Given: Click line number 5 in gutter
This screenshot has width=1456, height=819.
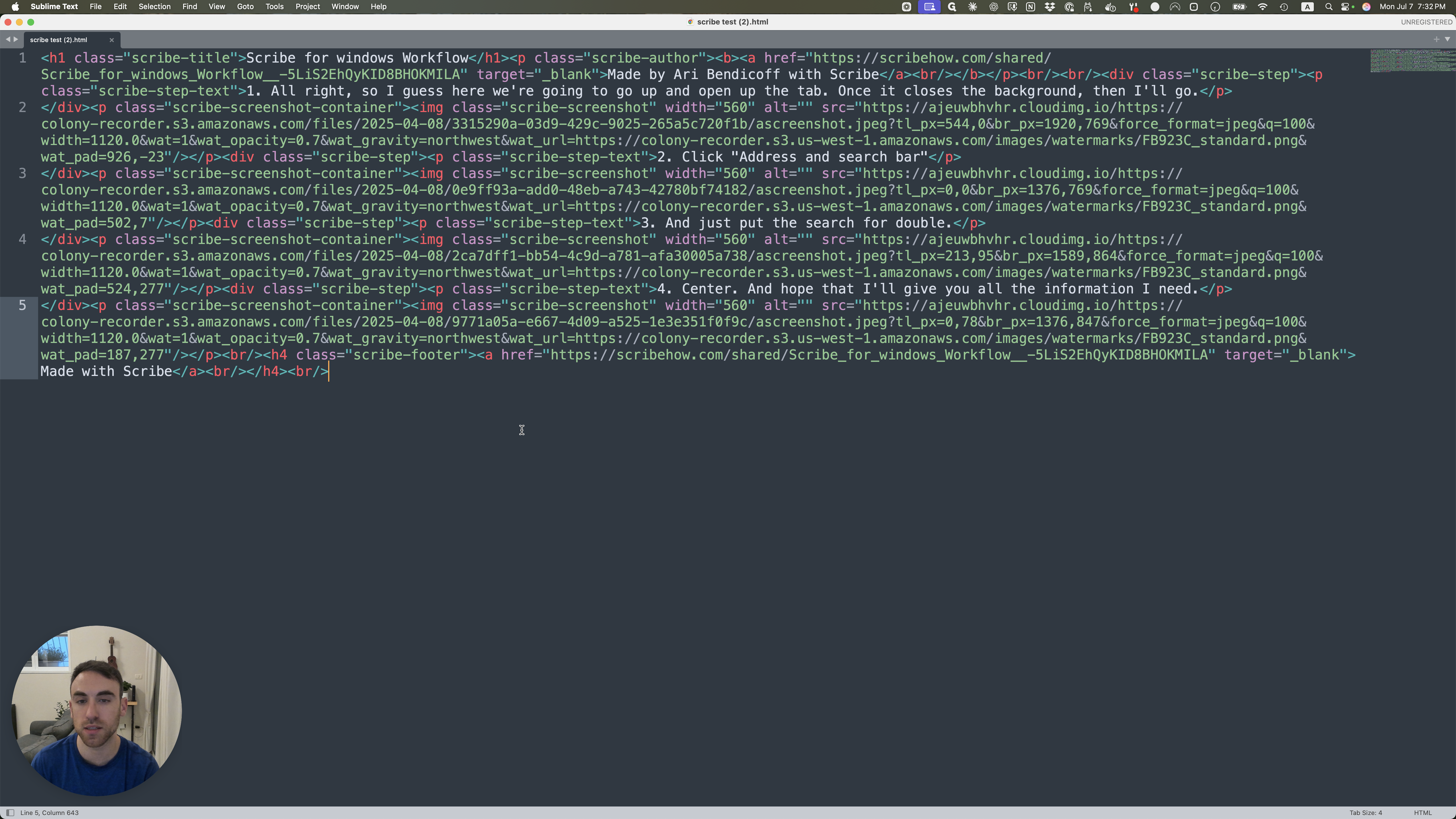Looking at the screenshot, I should [23, 306].
